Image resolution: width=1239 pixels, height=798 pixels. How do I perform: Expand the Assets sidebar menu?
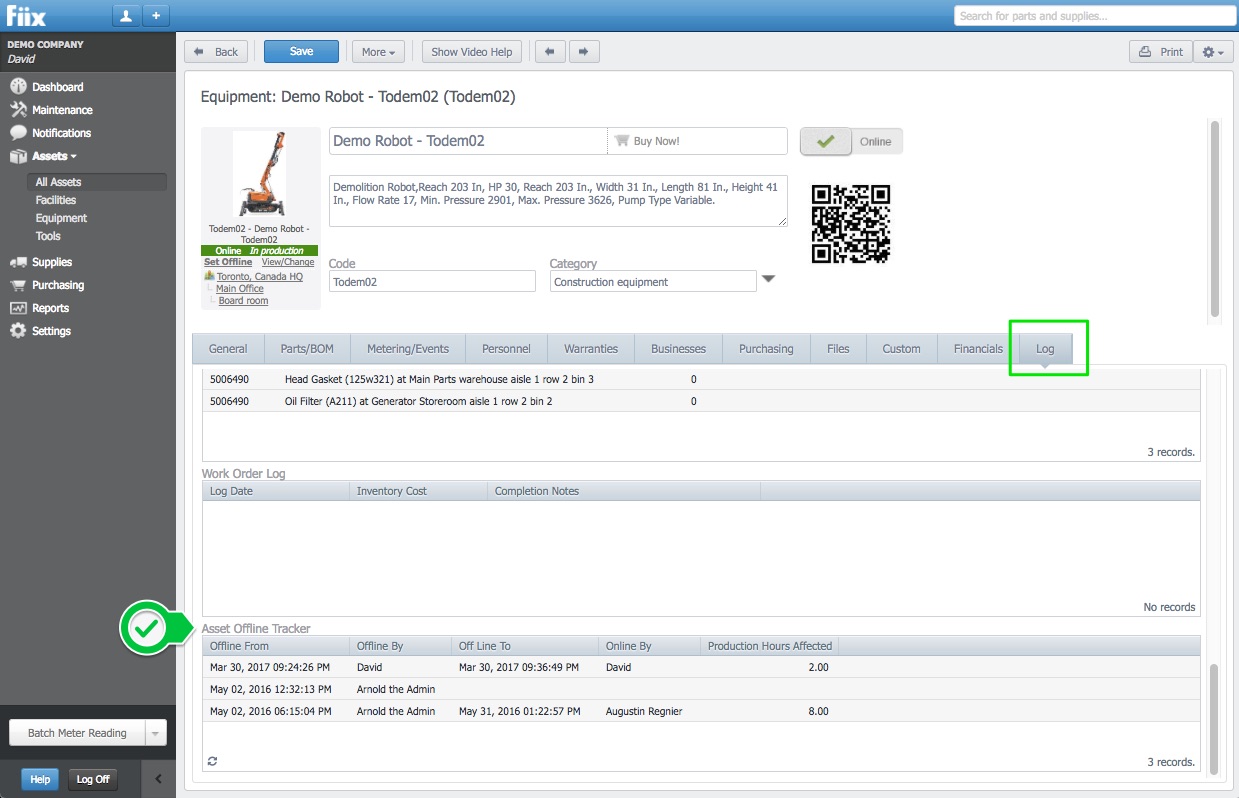point(54,156)
